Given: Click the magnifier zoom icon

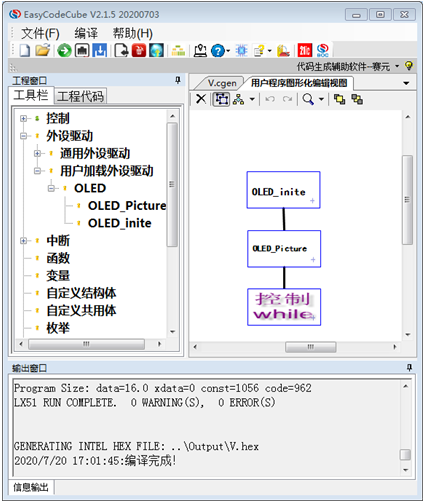Looking at the screenshot, I should coord(308,99).
